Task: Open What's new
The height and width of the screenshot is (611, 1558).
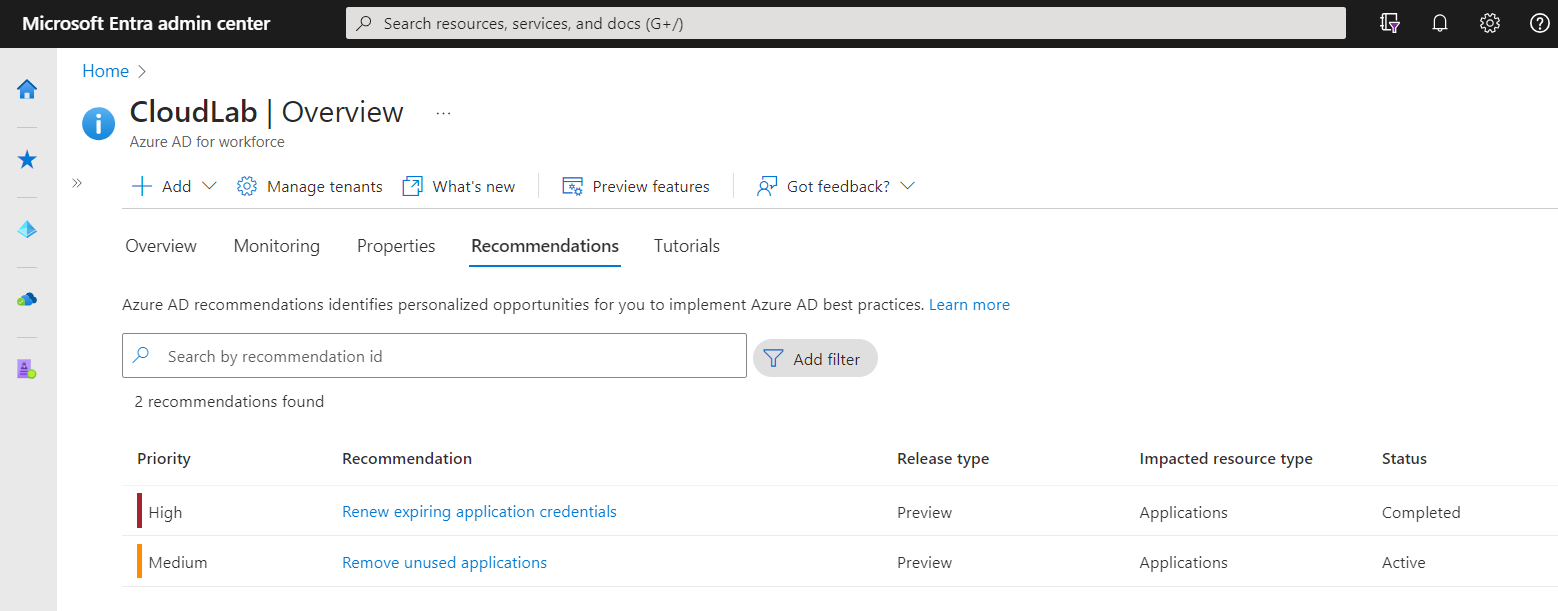Action: [x=474, y=187]
